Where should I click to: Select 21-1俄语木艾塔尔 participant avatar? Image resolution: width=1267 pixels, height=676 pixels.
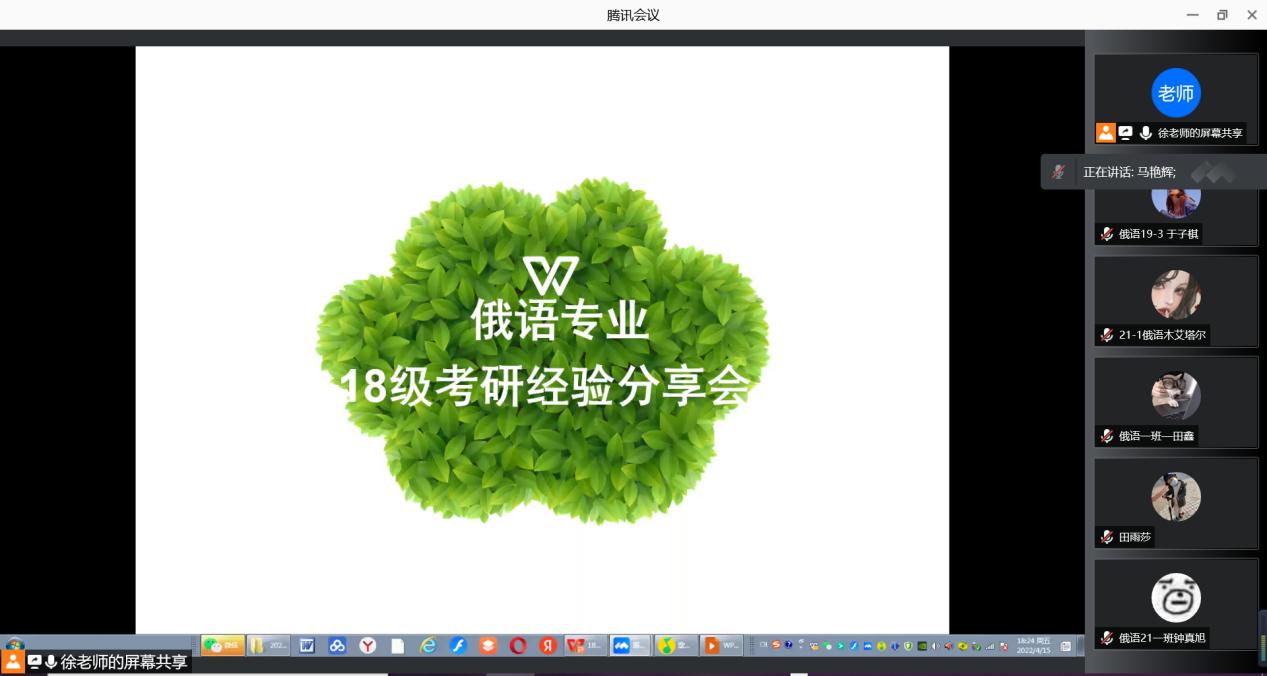(x=1175, y=294)
